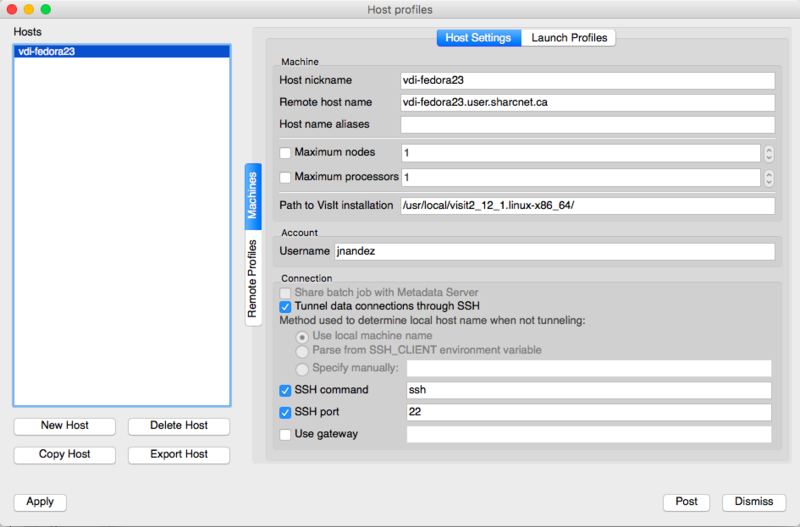The height and width of the screenshot is (527, 800).
Task: Enable the Maximum processors checkbox
Action: point(286,178)
